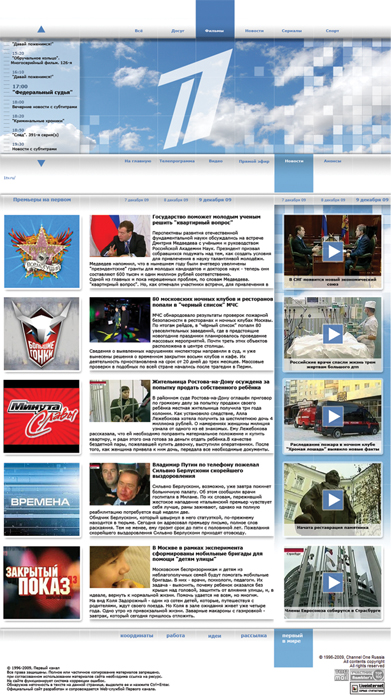Select the 9 декабря 09 date in news header
The image size is (391, 700).
click(x=215, y=200)
